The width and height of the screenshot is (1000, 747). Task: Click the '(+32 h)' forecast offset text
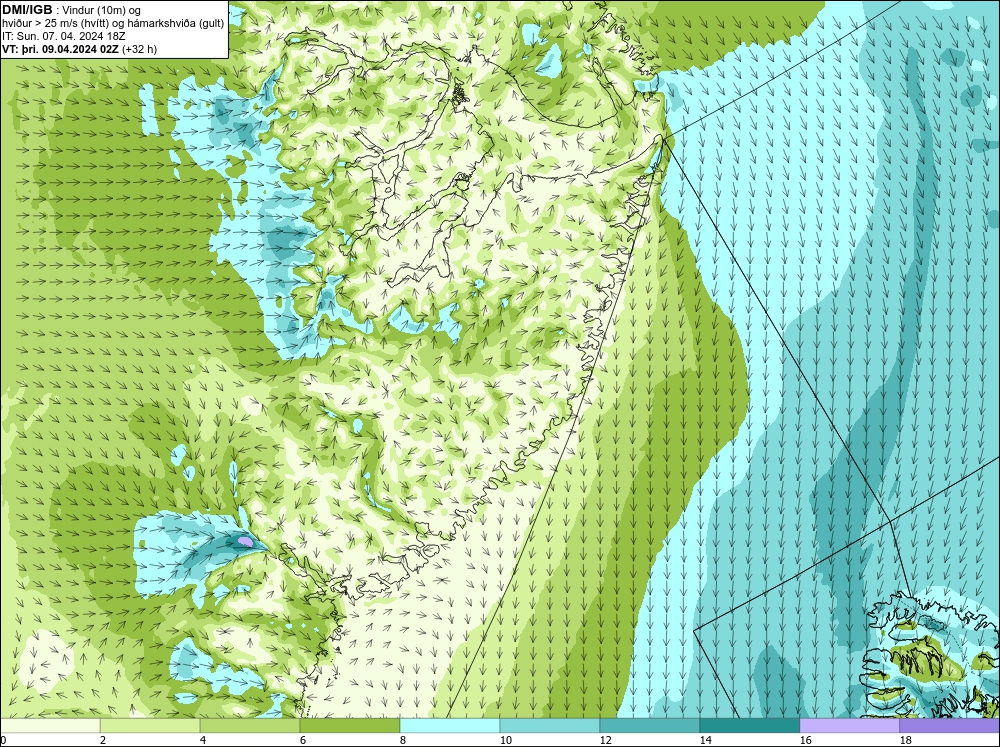[x=140, y=49]
